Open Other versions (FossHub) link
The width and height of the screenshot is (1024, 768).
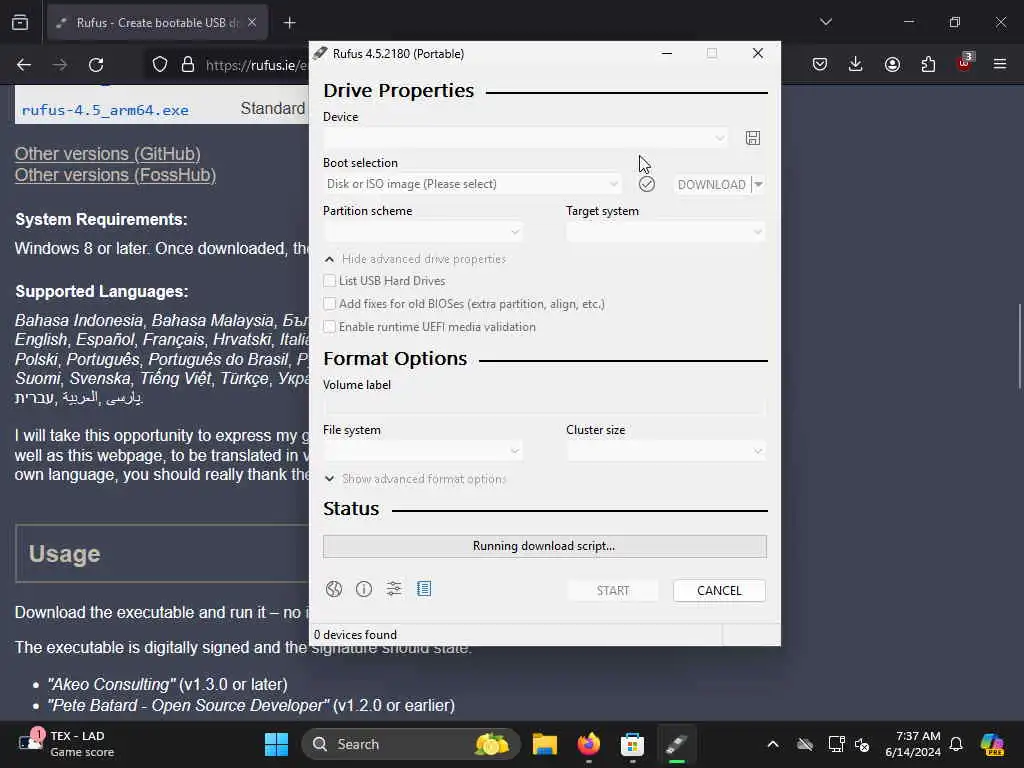tap(116, 175)
